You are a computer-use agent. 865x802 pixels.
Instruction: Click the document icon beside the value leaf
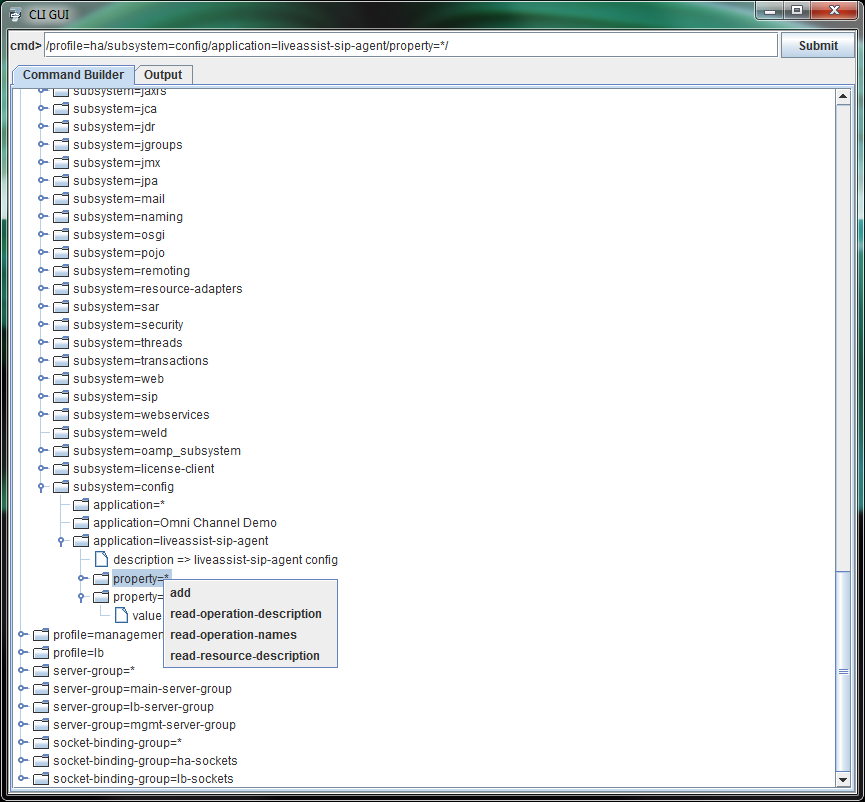(121, 615)
